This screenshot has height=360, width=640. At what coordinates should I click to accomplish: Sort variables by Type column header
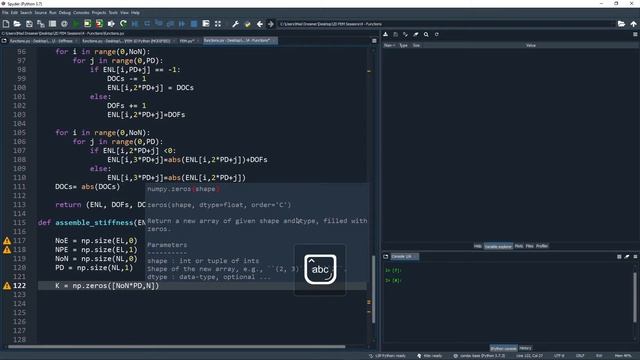coord(404,45)
